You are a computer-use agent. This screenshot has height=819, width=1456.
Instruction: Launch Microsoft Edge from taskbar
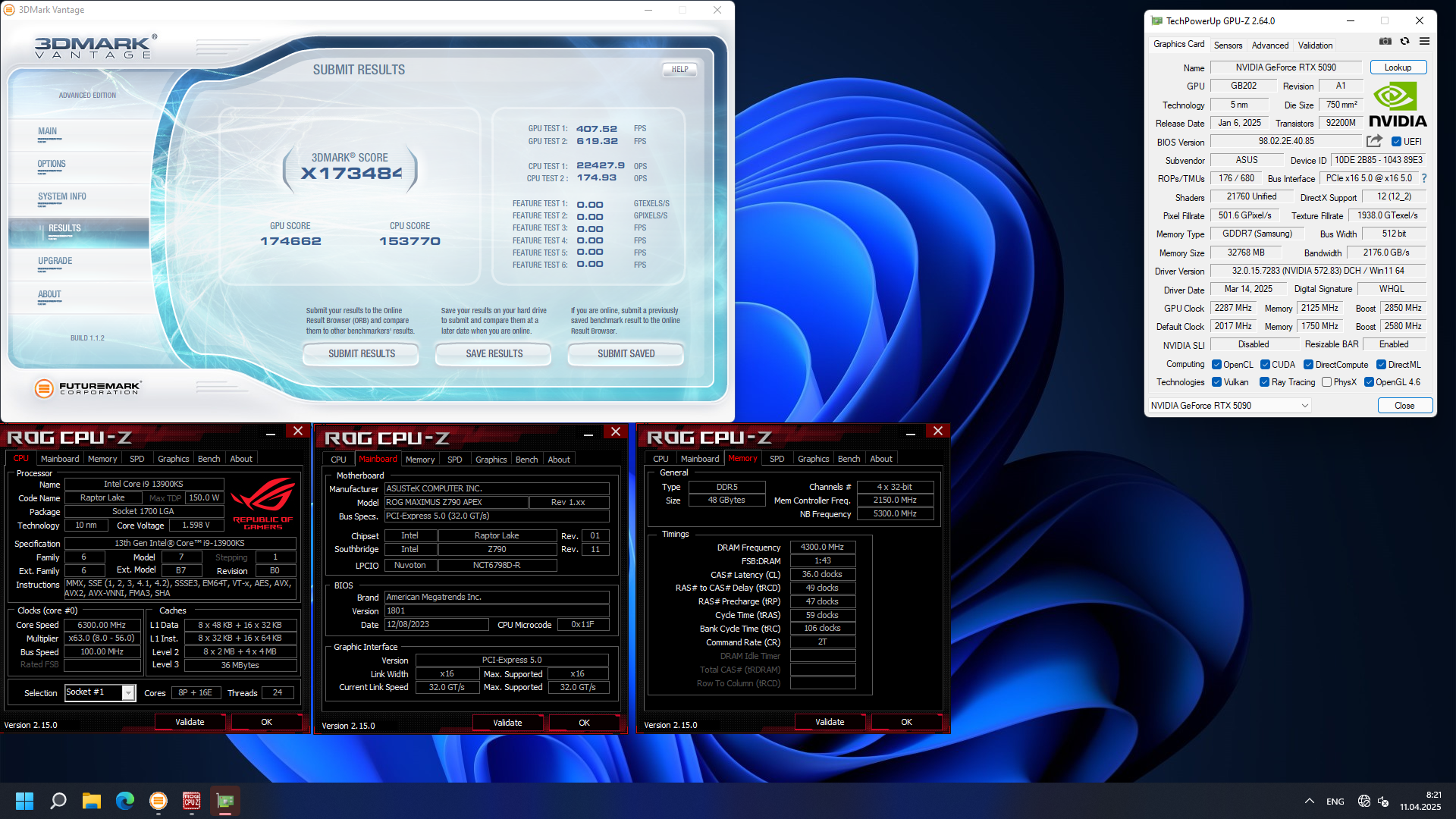click(x=125, y=801)
